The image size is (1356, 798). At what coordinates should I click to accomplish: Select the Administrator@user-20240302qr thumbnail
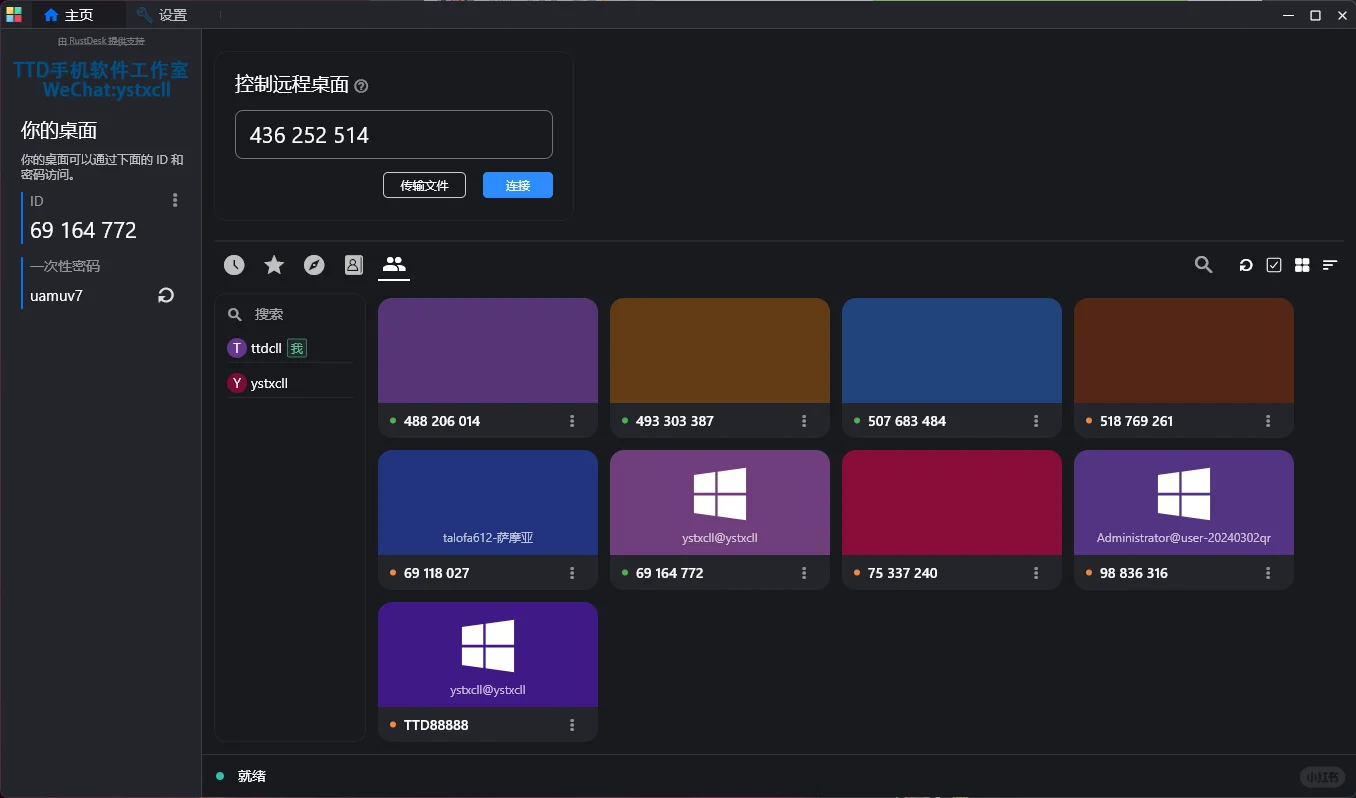tap(1184, 503)
